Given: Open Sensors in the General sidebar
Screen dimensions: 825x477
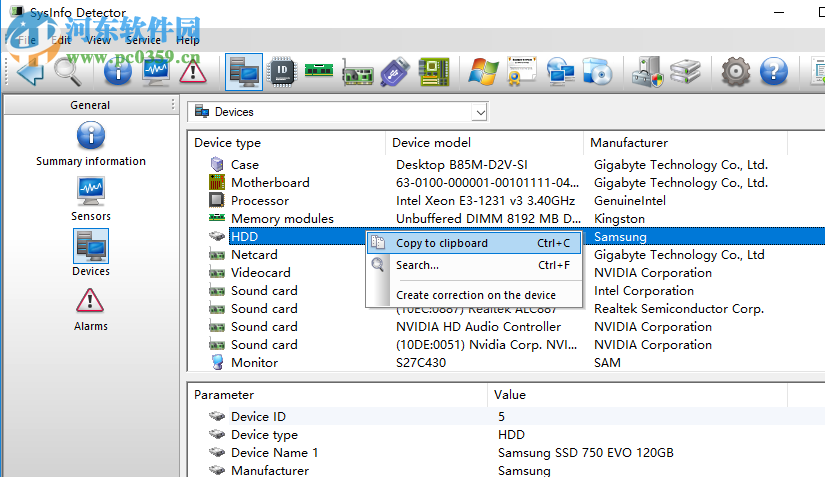Looking at the screenshot, I should 90,199.
